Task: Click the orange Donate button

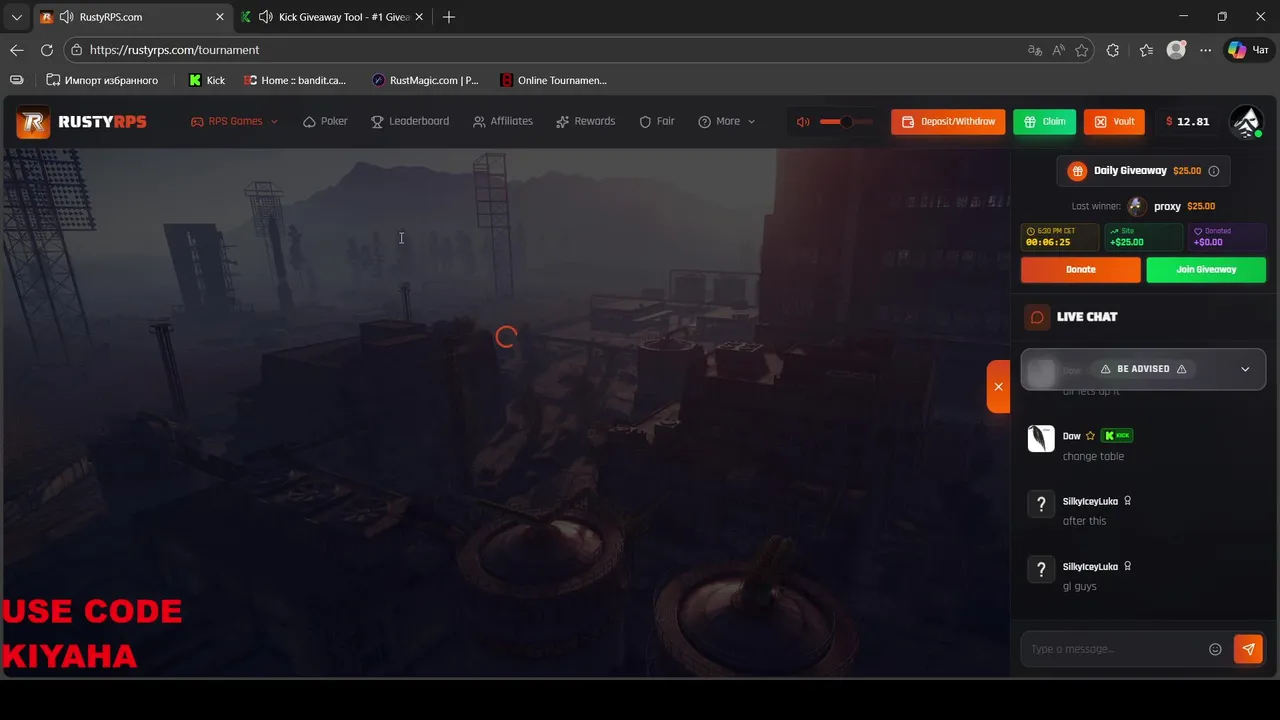Action: coord(1080,270)
